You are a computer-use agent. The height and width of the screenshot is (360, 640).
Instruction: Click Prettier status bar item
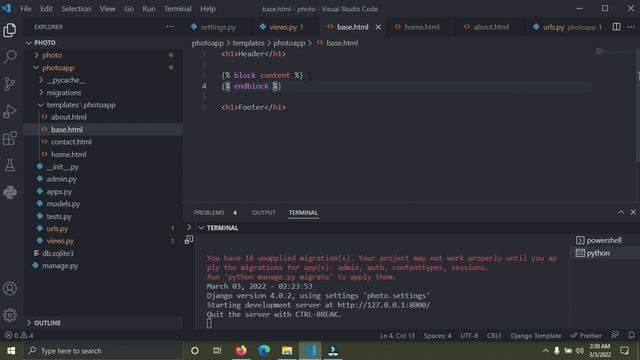tap(586, 336)
